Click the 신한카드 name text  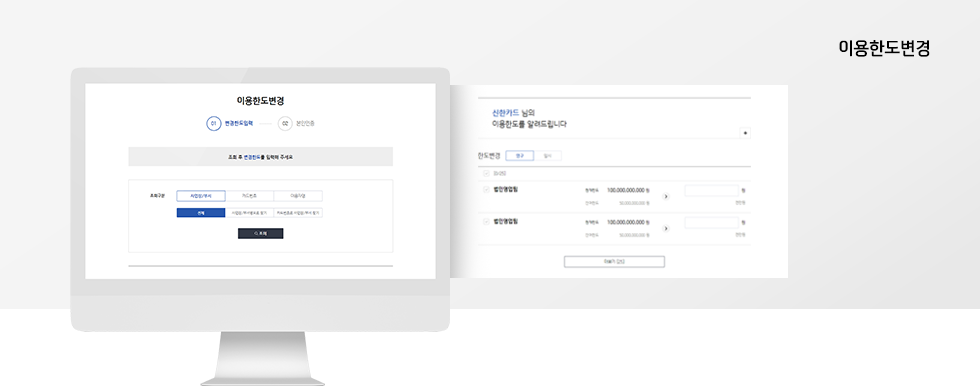tap(506, 114)
